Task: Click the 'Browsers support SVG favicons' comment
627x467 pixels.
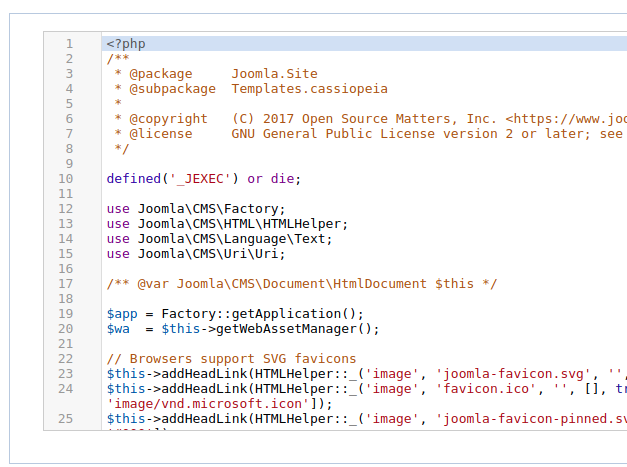Action: point(231,359)
